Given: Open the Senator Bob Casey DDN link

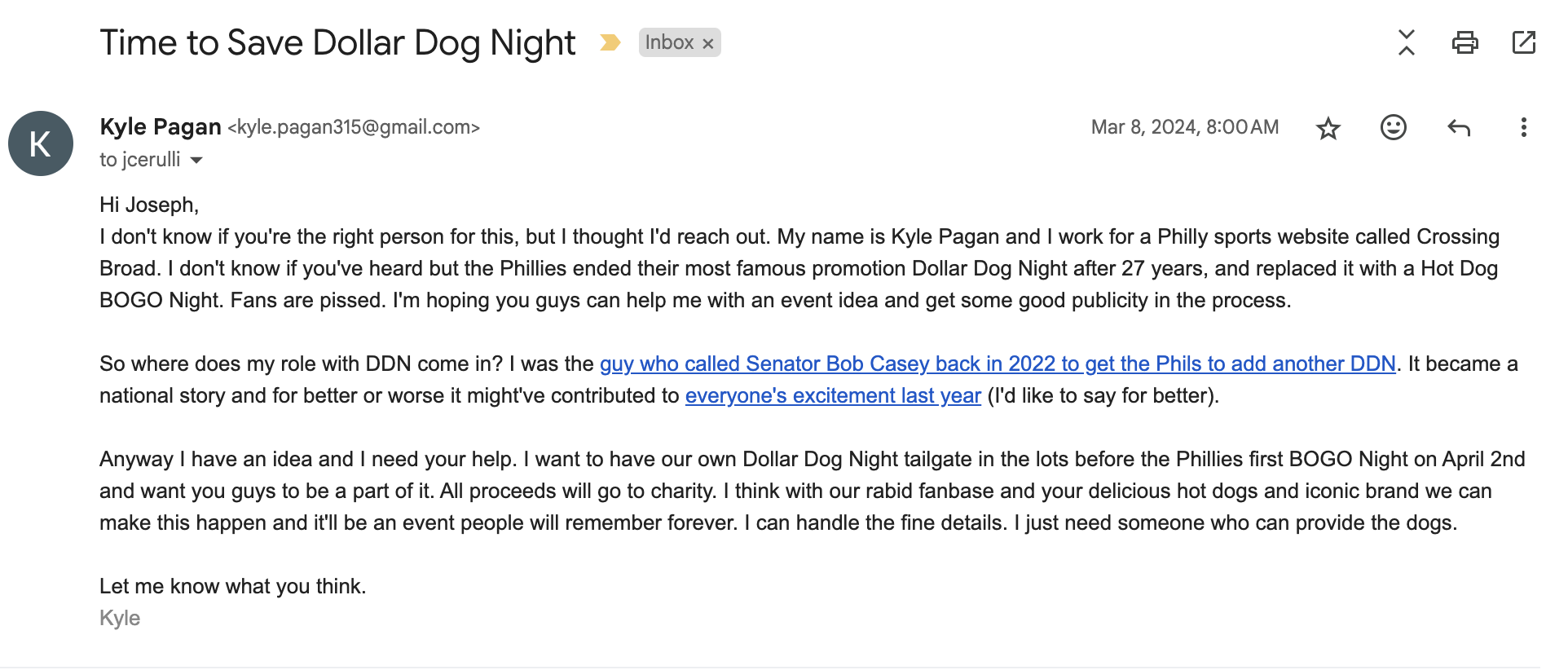Looking at the screenshot, I should (x=998, y=364).
